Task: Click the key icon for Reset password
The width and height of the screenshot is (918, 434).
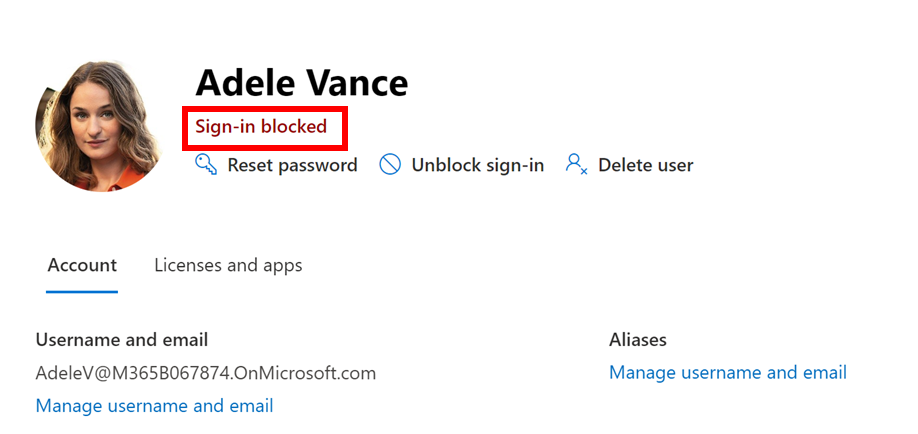Action: tap(206, 165)
